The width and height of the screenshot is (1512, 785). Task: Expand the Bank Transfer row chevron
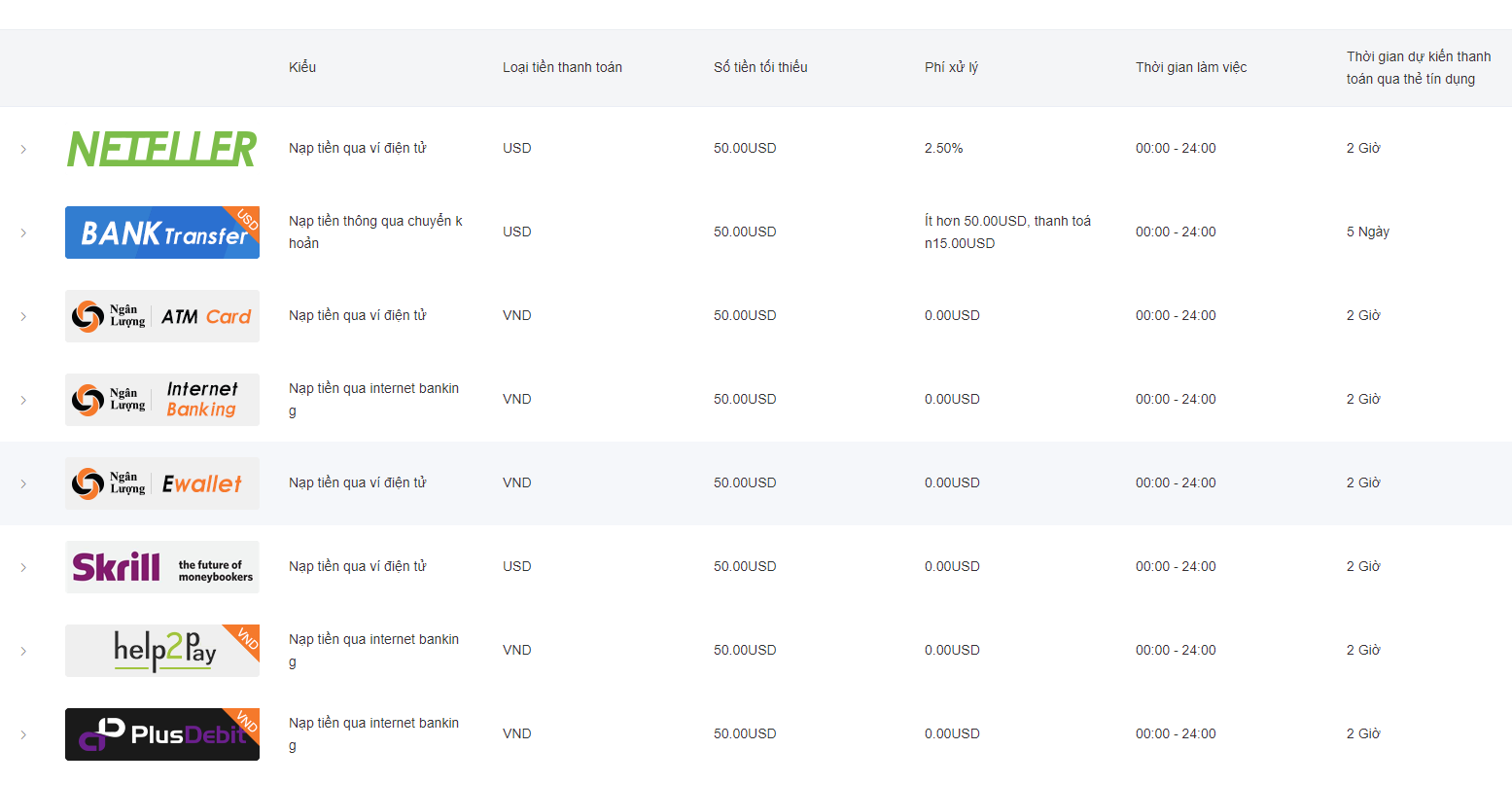[x=23, y=232]
